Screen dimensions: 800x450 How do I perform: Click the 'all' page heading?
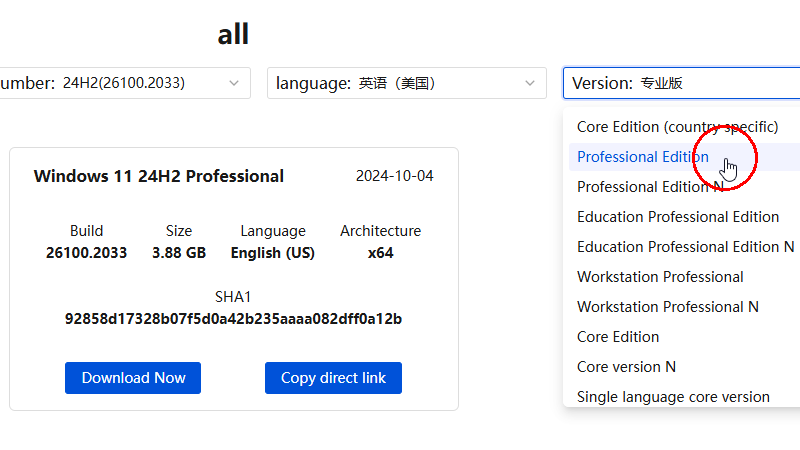point(233,34)
